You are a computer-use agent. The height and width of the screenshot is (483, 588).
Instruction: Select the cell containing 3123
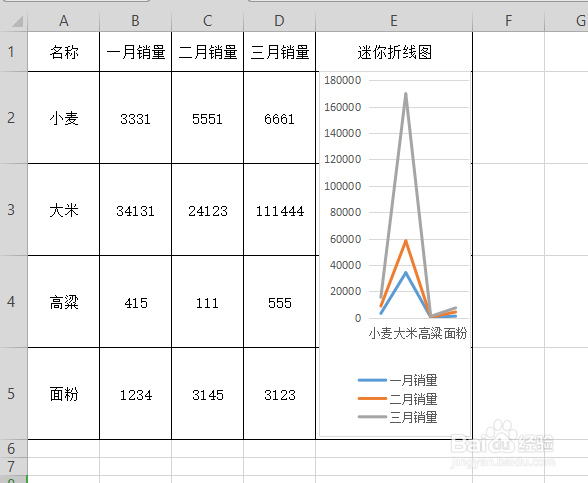tap(279, 394)
